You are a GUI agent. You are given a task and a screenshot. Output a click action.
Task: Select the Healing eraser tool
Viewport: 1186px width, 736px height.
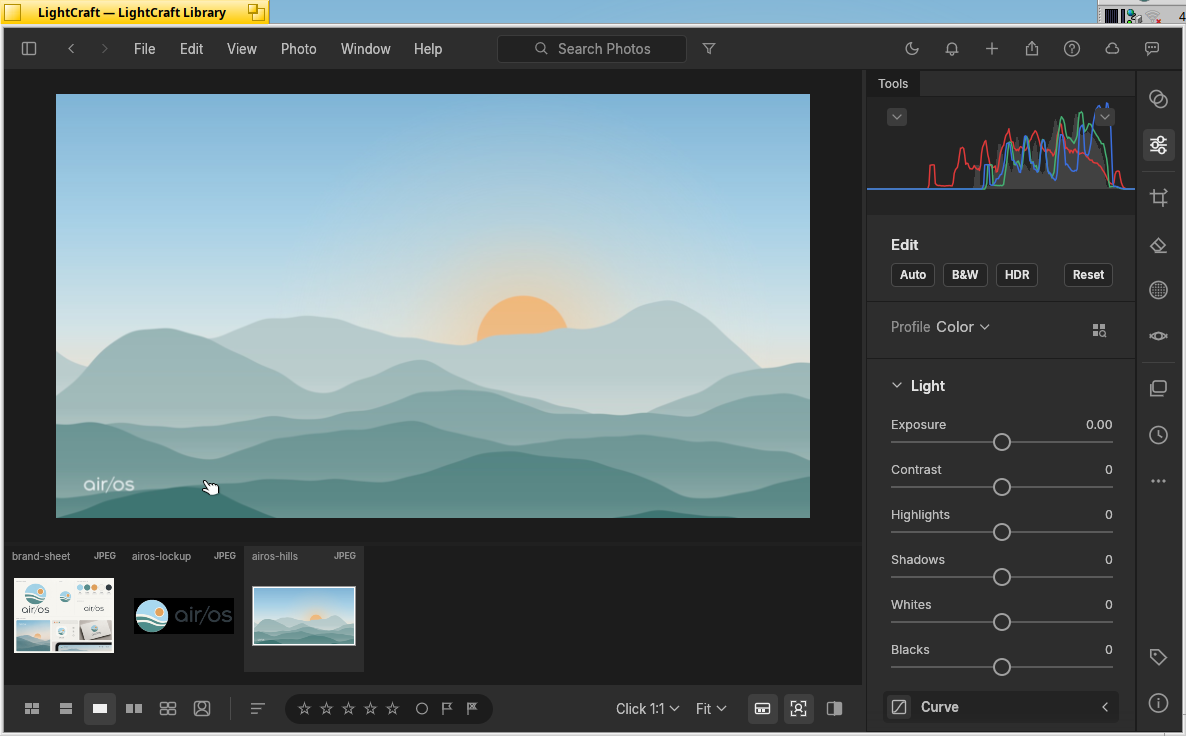(x=1158, y=245)
